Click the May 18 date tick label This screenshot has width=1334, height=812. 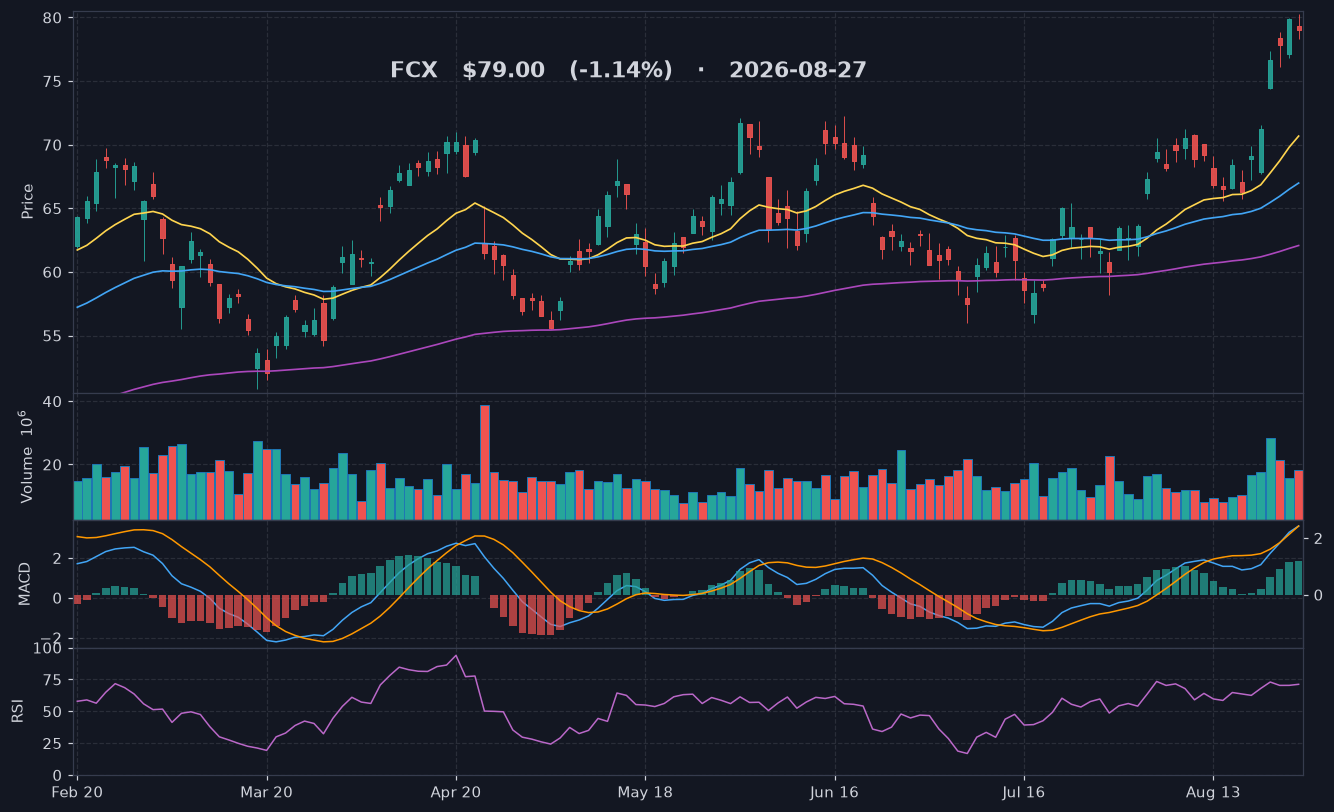click(x=645, y=792)
